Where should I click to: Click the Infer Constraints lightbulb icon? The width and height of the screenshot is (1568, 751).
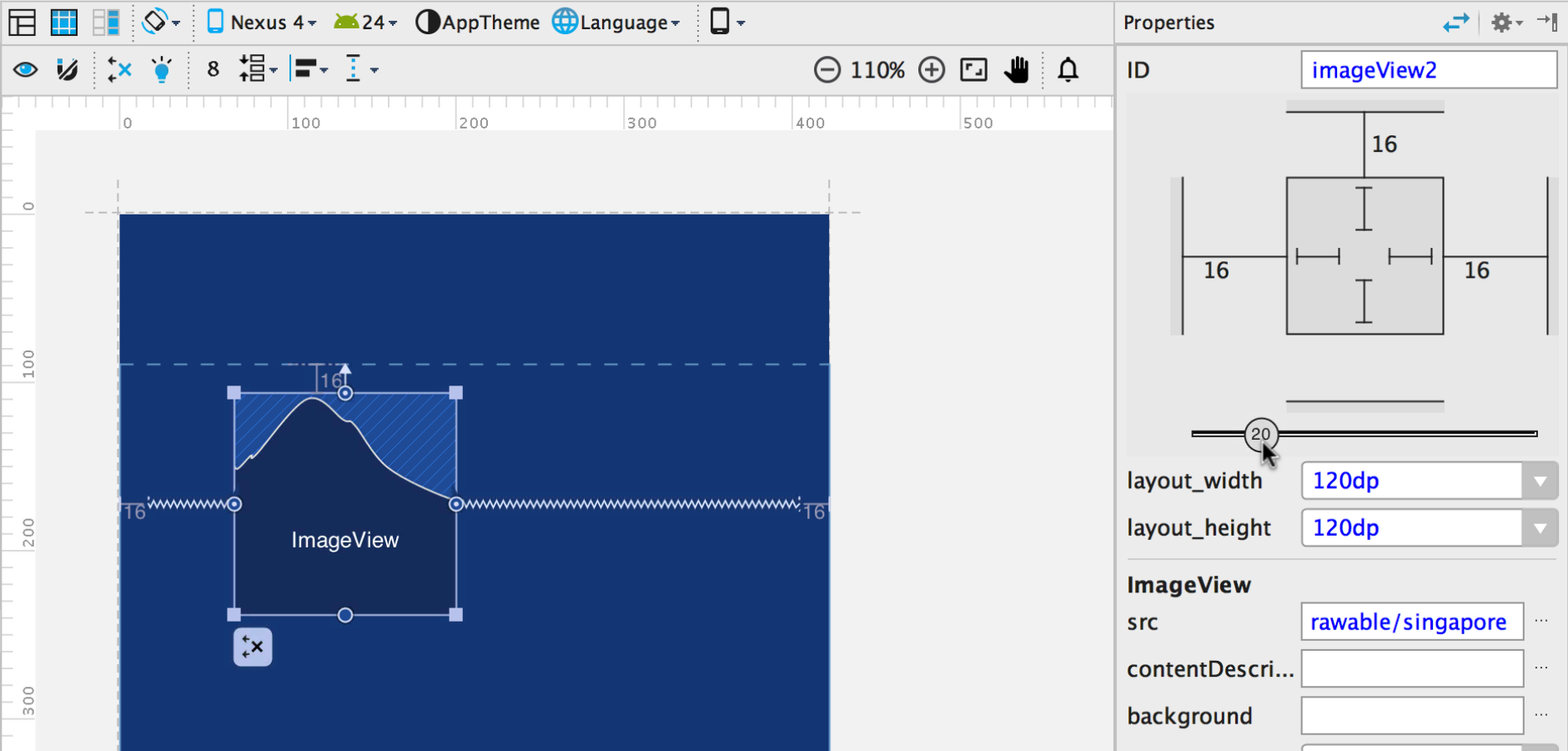click(162, 70)
